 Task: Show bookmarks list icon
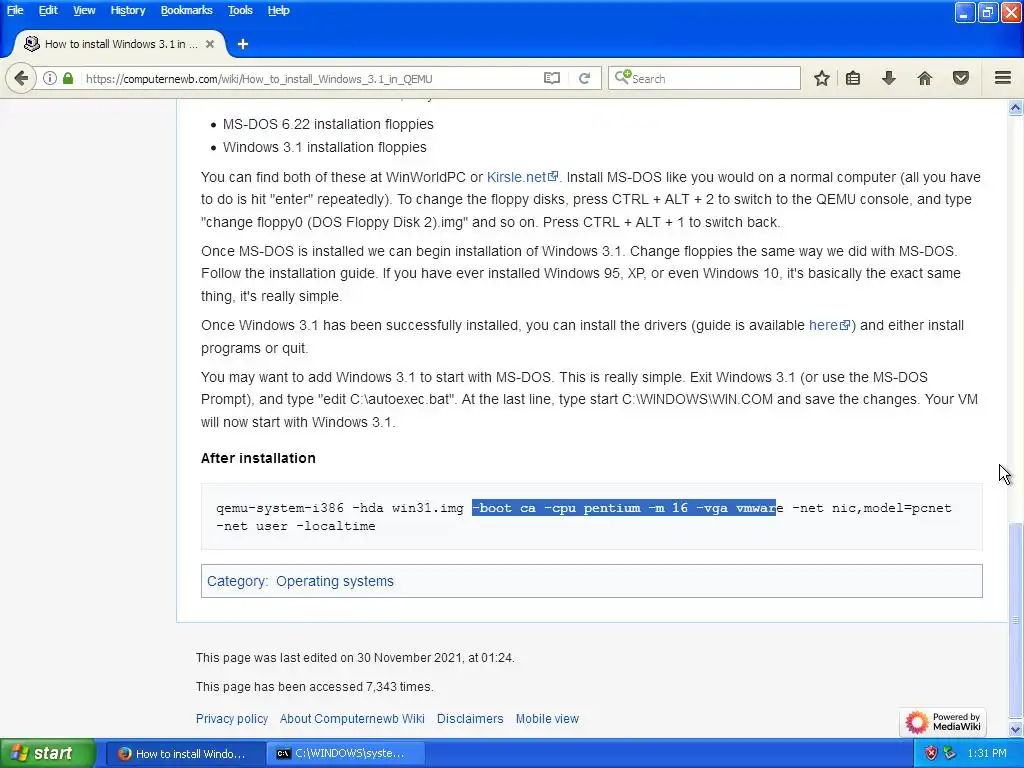[x=853, y=78]
